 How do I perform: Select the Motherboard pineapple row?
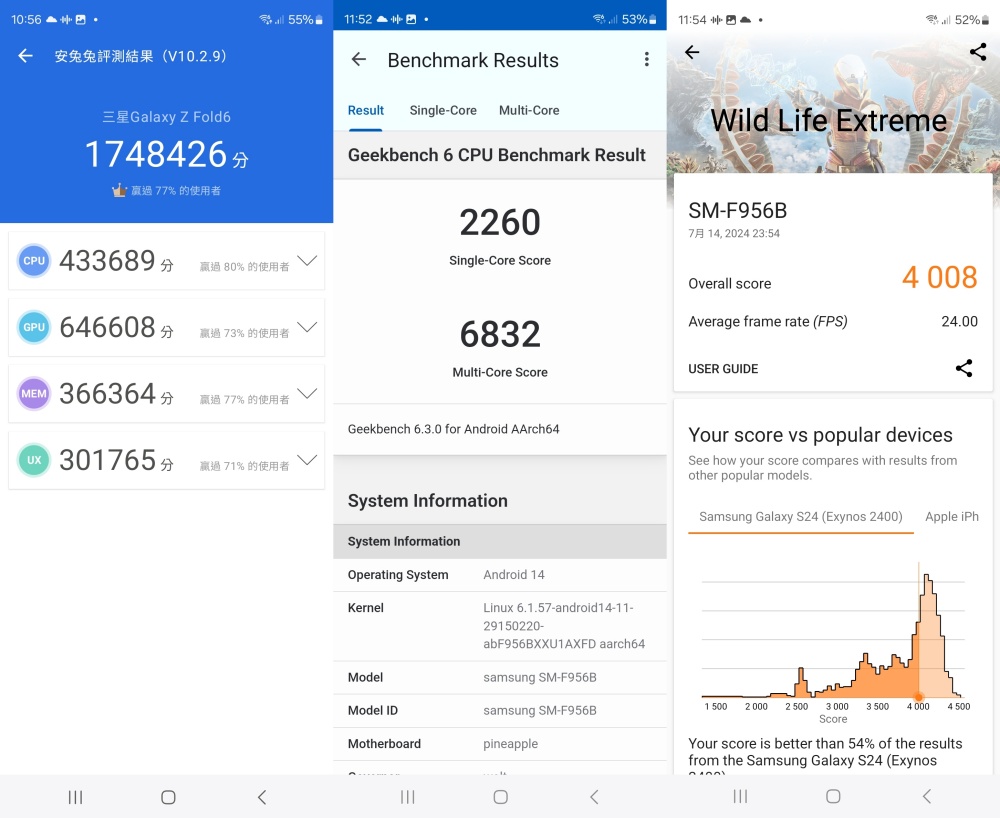pos(500,744)
